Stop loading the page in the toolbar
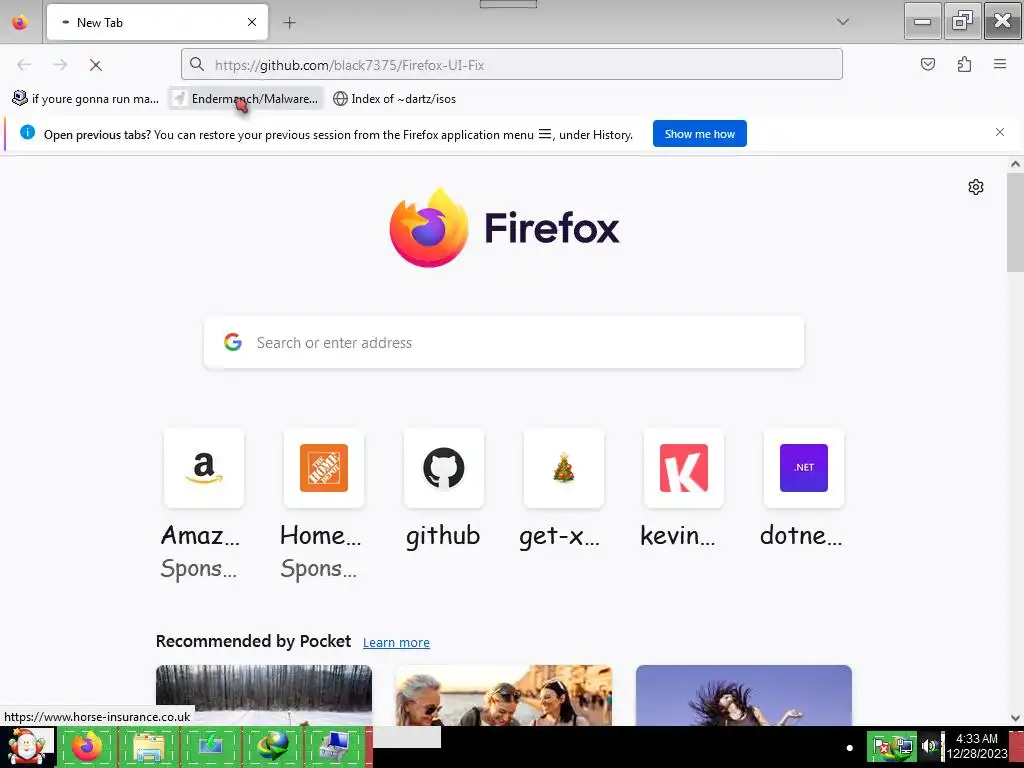This screenshot has height=768, width=1024. coord(95,65)
